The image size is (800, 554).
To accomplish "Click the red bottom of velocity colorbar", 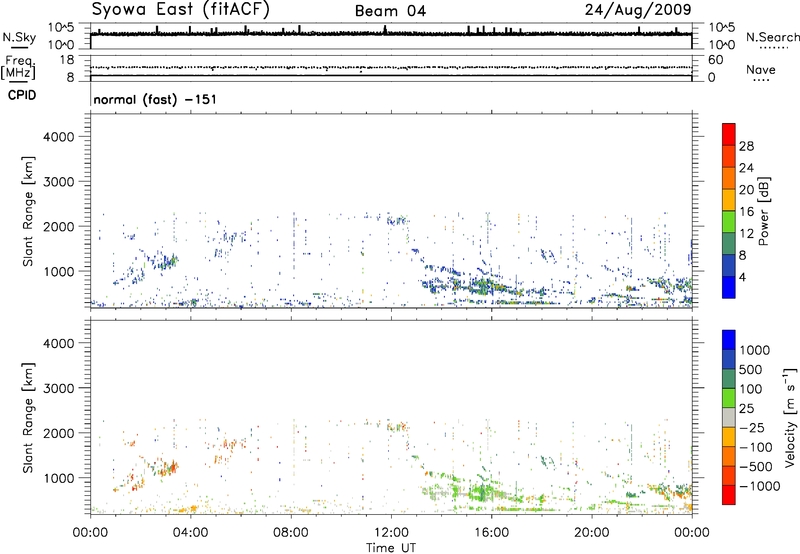I will pyautogui.click(x=729, y=495).
